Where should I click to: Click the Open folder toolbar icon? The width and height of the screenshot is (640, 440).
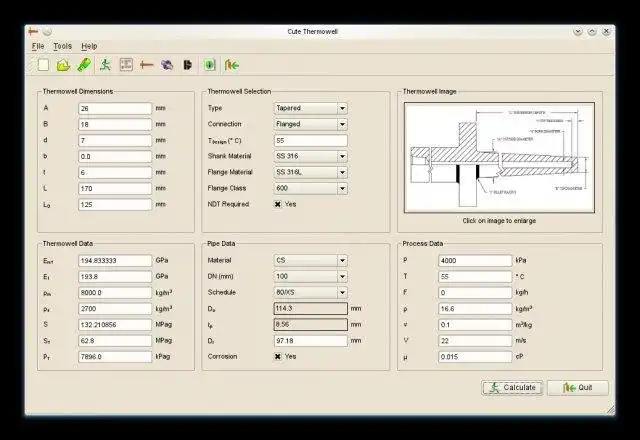click(63, 65)
